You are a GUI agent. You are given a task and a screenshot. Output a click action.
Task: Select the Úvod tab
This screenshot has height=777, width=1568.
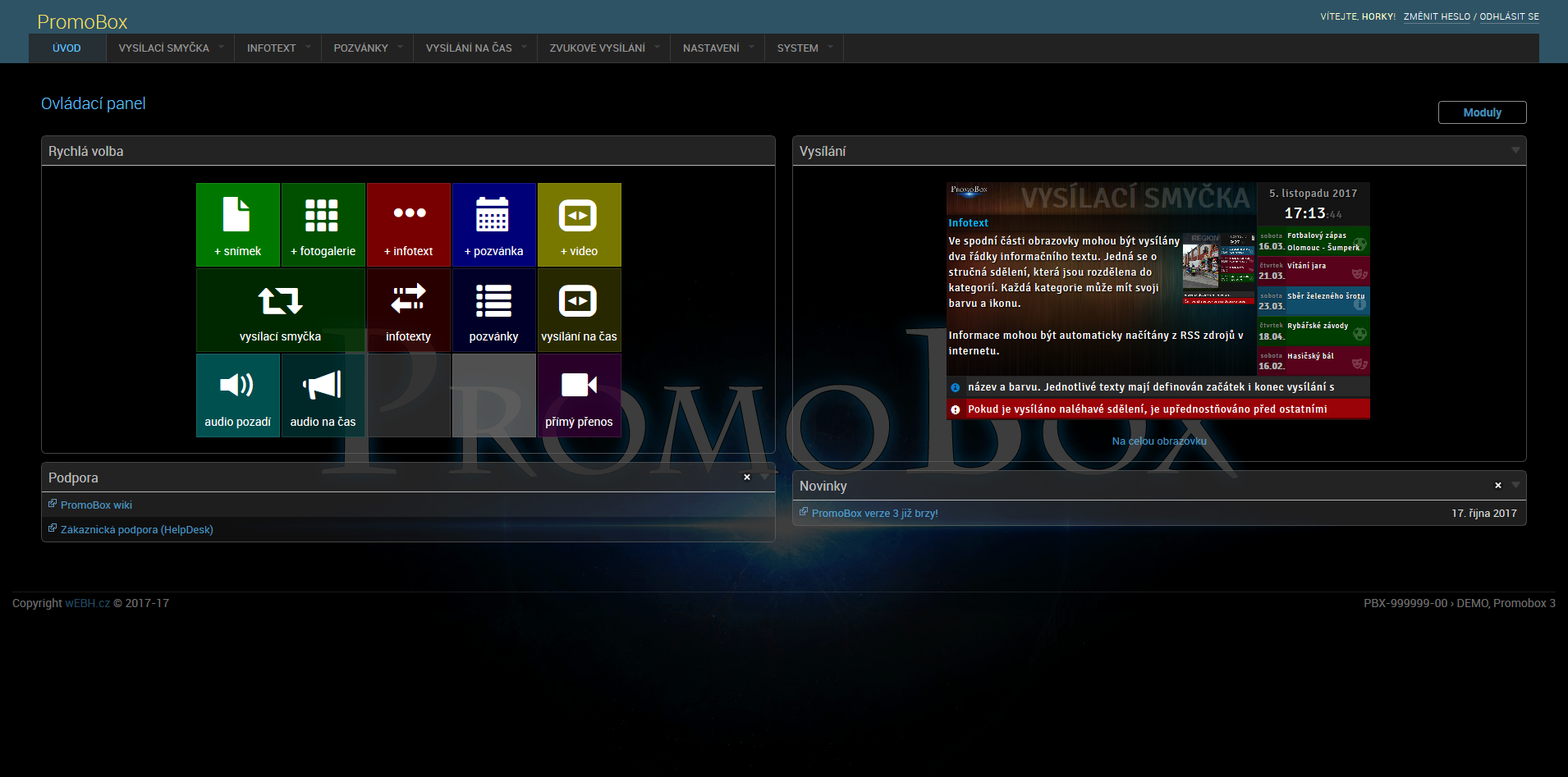[66, 48]
